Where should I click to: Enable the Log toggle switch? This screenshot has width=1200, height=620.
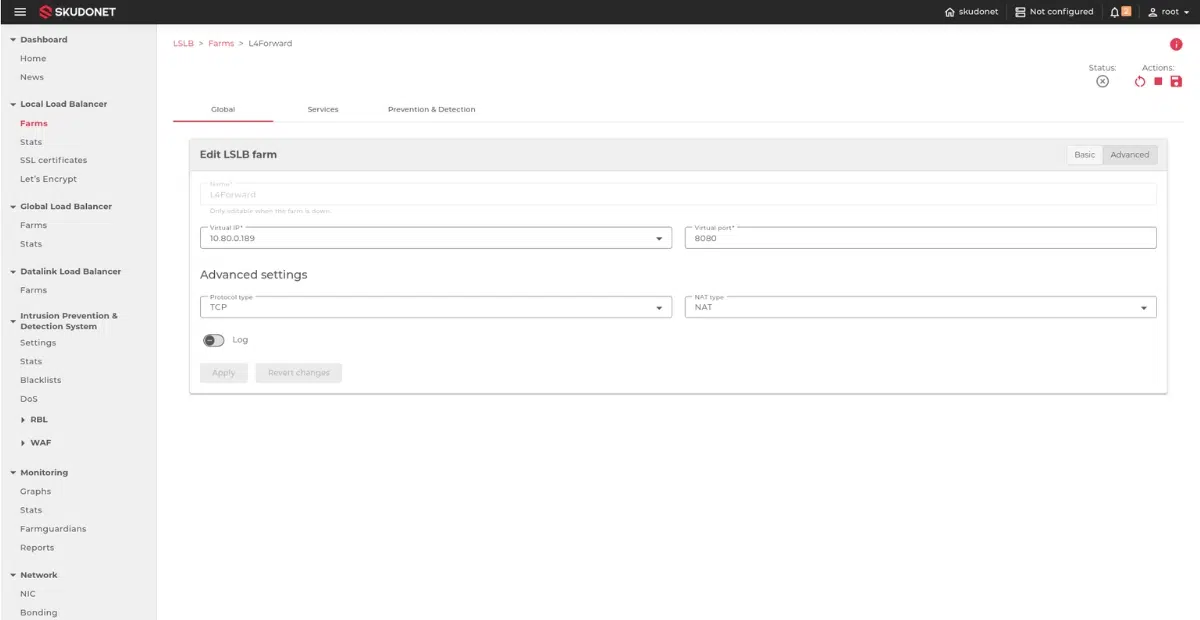pyautogui.click(x=213, y=340)
